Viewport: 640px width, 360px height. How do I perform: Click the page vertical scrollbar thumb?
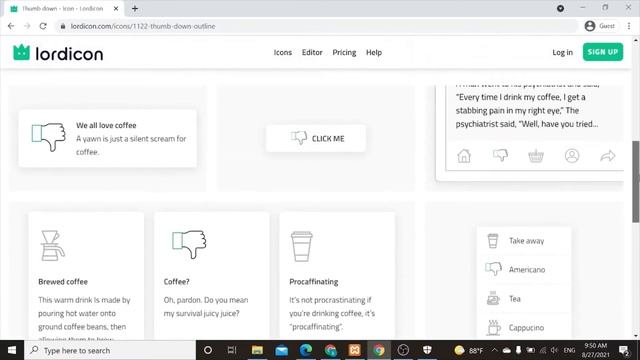pyautogui.click(x=636, y=182)
